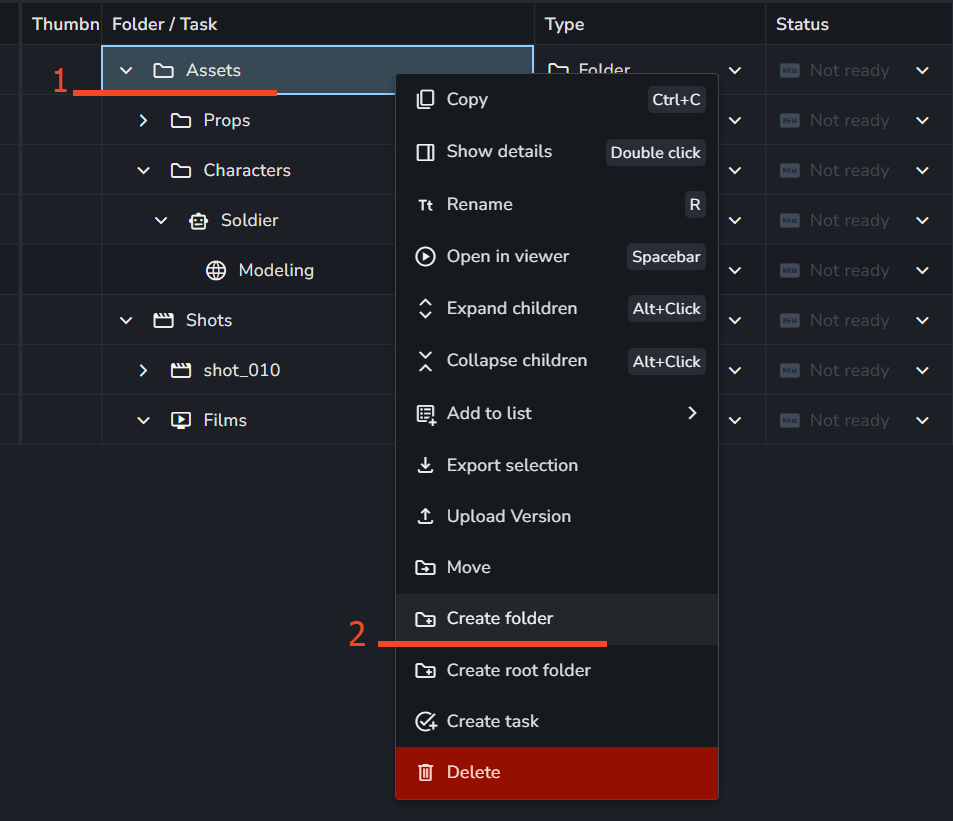Click the Soldier asset robot icon

[198, 221]
